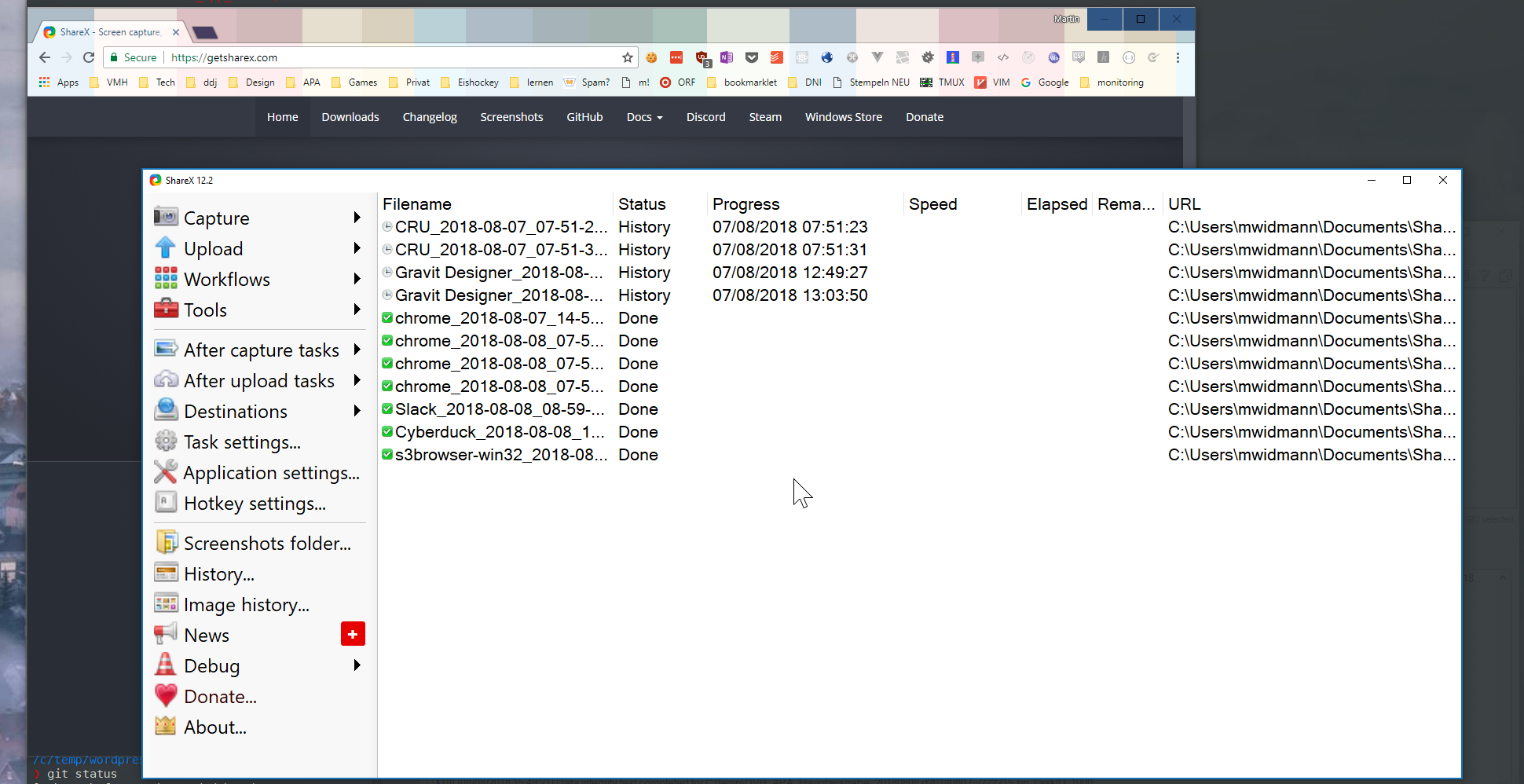Open Donate via the heart icon

click(x=166, y=695)
